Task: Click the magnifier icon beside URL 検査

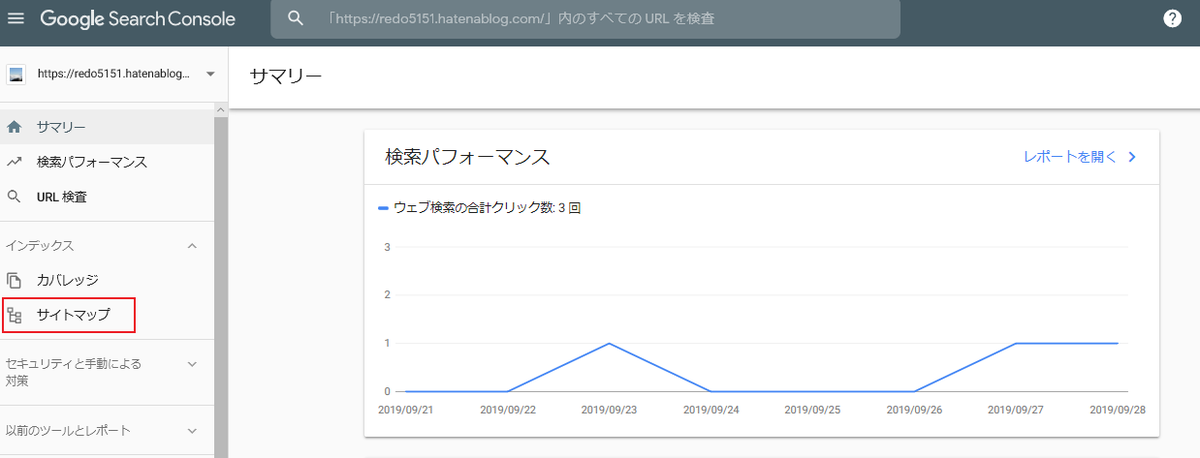Action: 15,197
